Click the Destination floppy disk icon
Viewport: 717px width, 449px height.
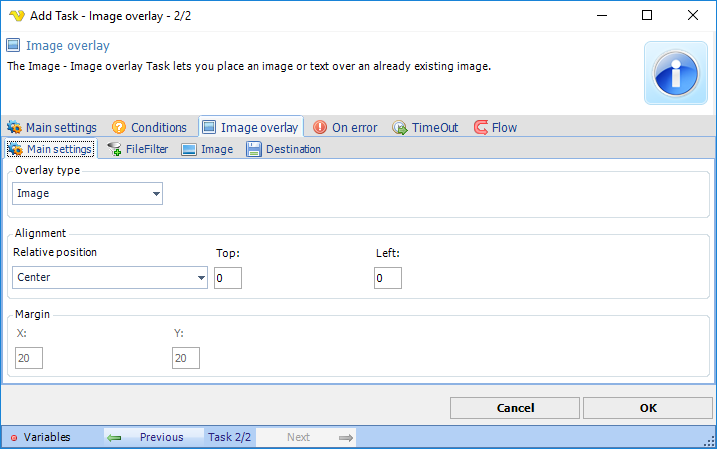pyautogui.click(x=254, y=149)
